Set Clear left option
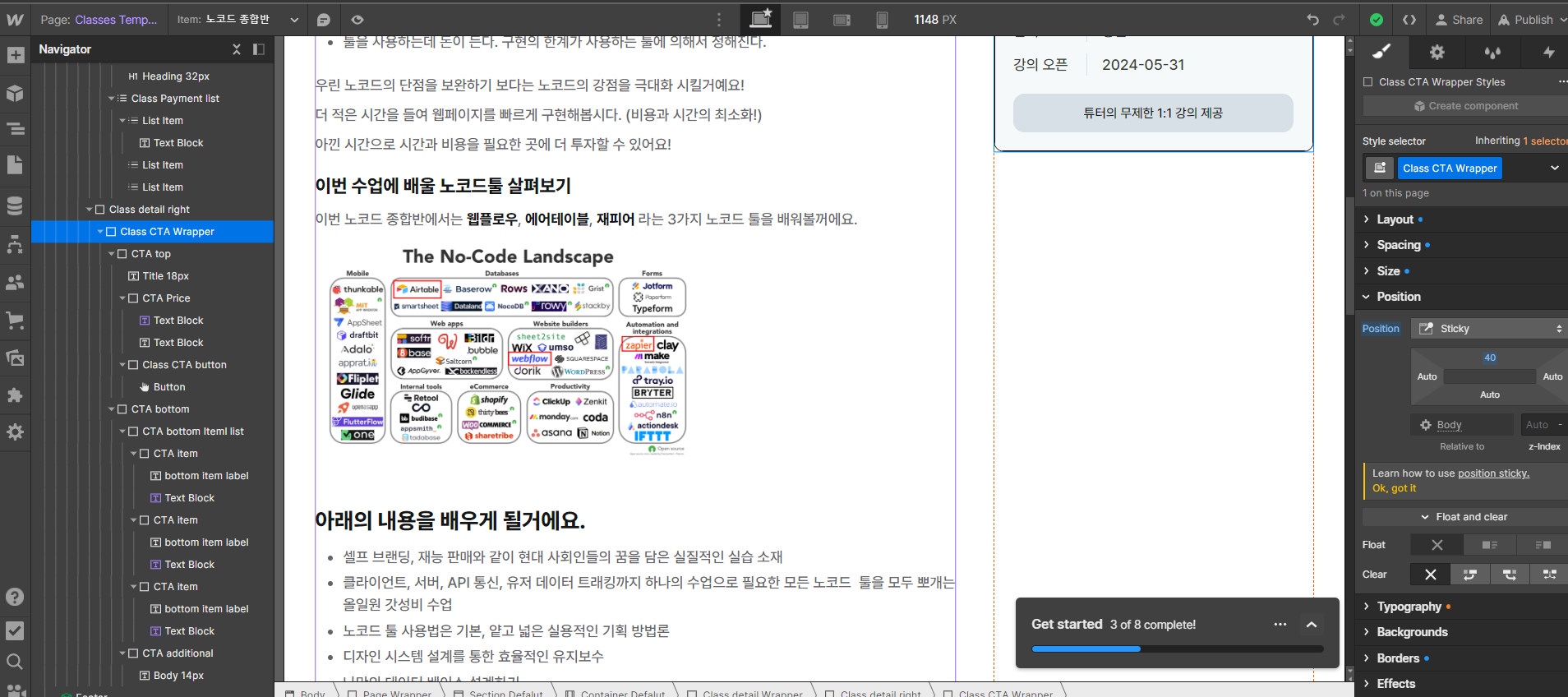This screenshot has width=1568, height=697. point(1470,575)
